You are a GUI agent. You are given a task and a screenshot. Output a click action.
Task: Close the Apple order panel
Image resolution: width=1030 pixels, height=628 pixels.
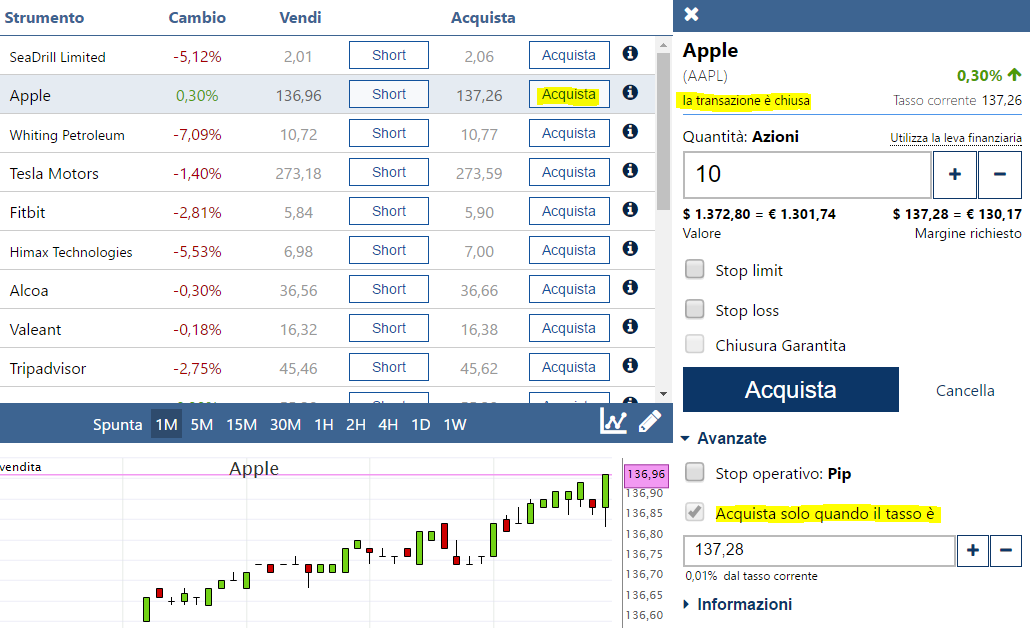[691, 14]
